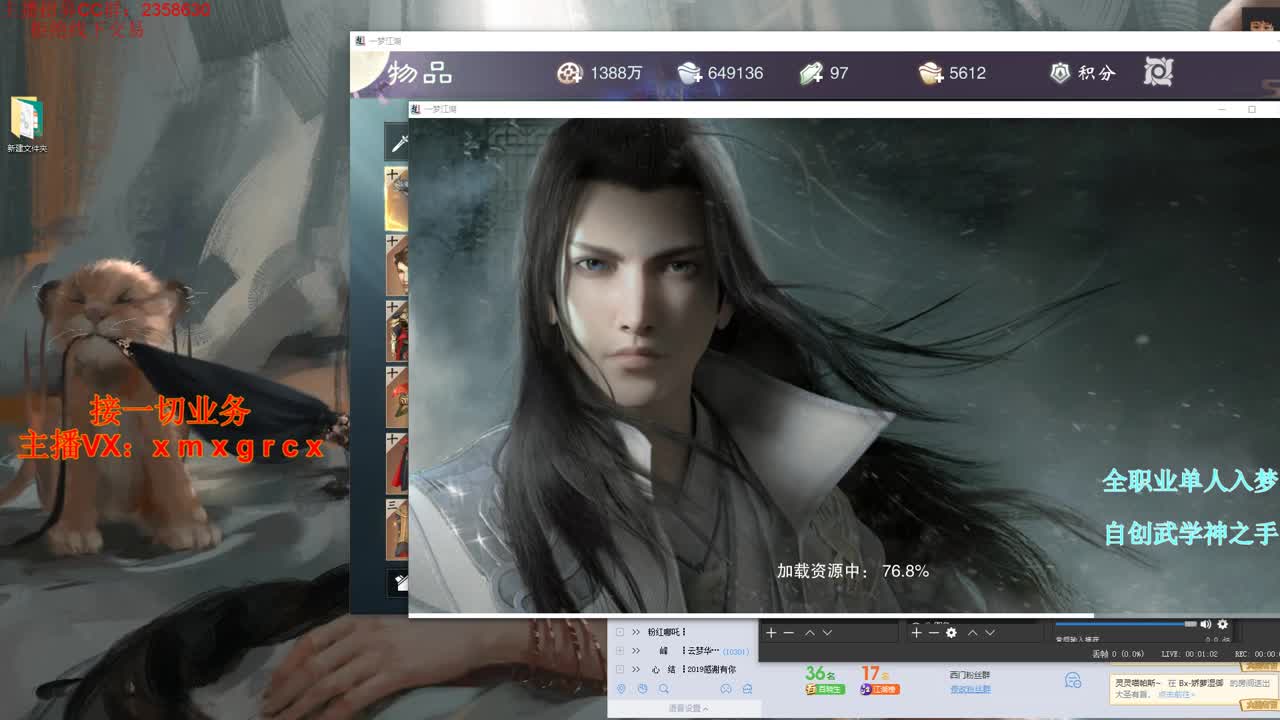Screen dimensions: 1280x720
Task: Click the 5612 currency value
Action: pos(967,73)
